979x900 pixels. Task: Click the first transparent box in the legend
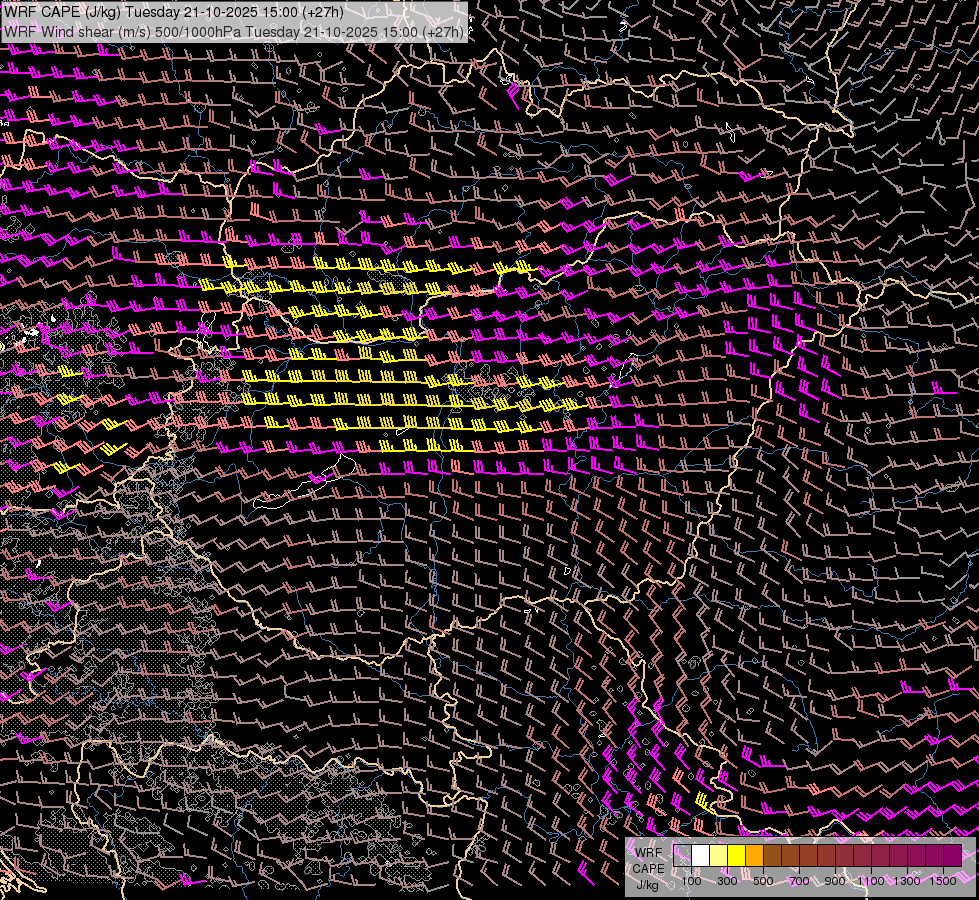(x=683, y=855)
